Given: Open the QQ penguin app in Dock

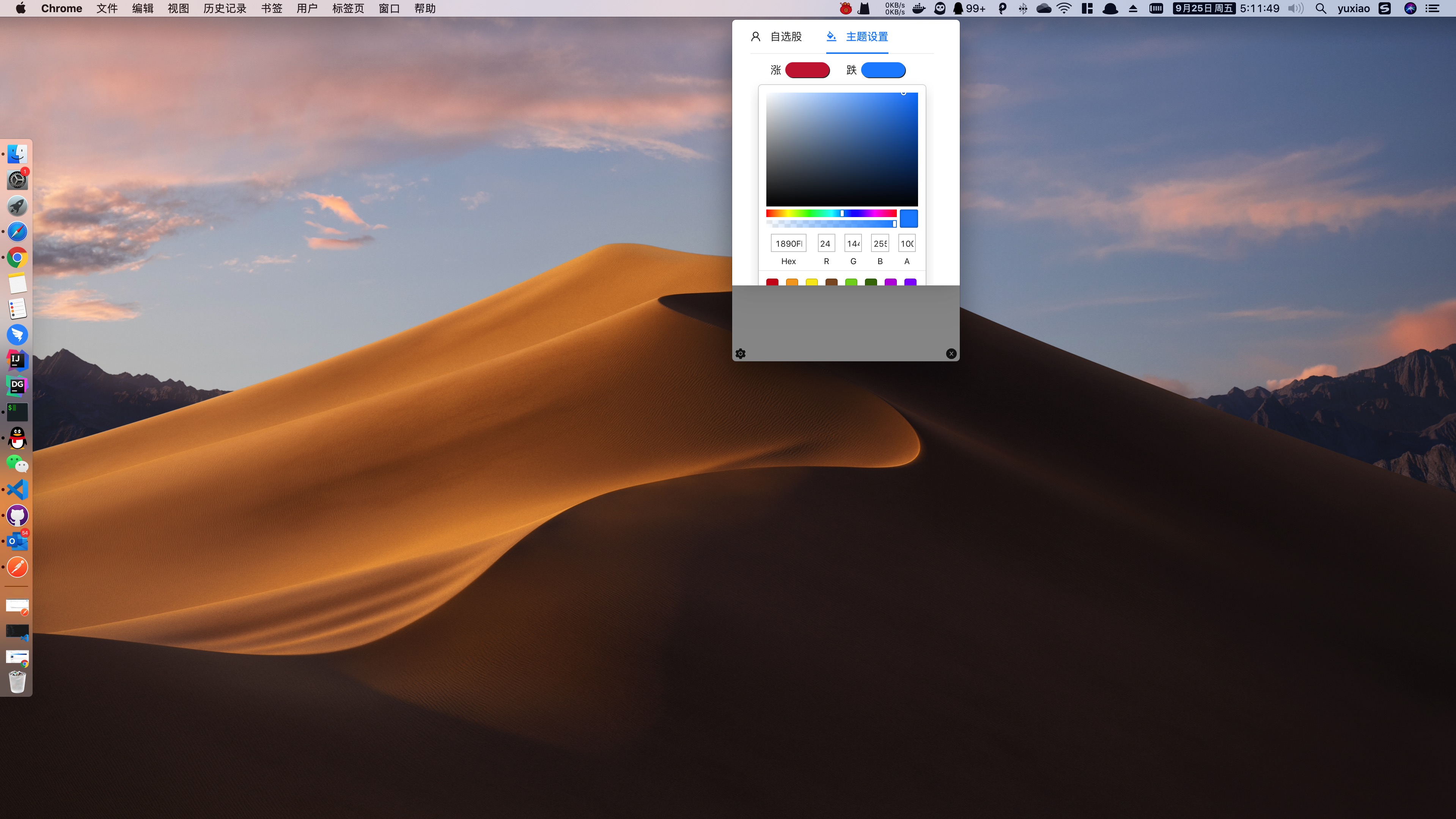Looking at the screenshot, I should coord(17,438).
